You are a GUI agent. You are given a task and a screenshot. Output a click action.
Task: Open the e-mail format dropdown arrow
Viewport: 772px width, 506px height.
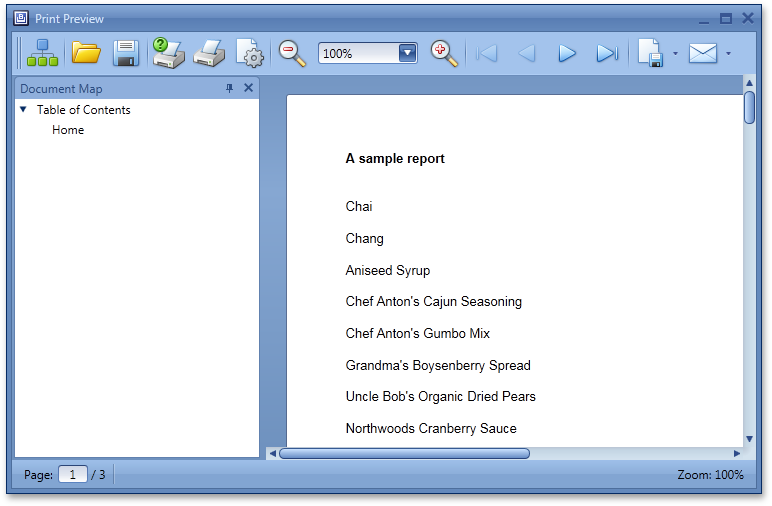click(729, 54)
